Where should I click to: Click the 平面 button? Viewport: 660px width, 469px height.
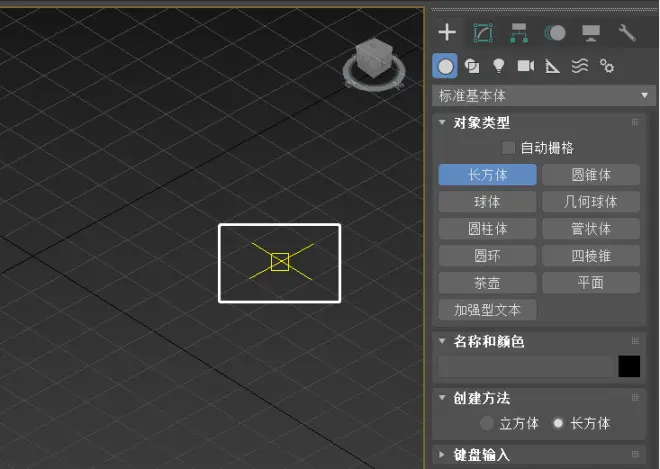coord(591,282)
